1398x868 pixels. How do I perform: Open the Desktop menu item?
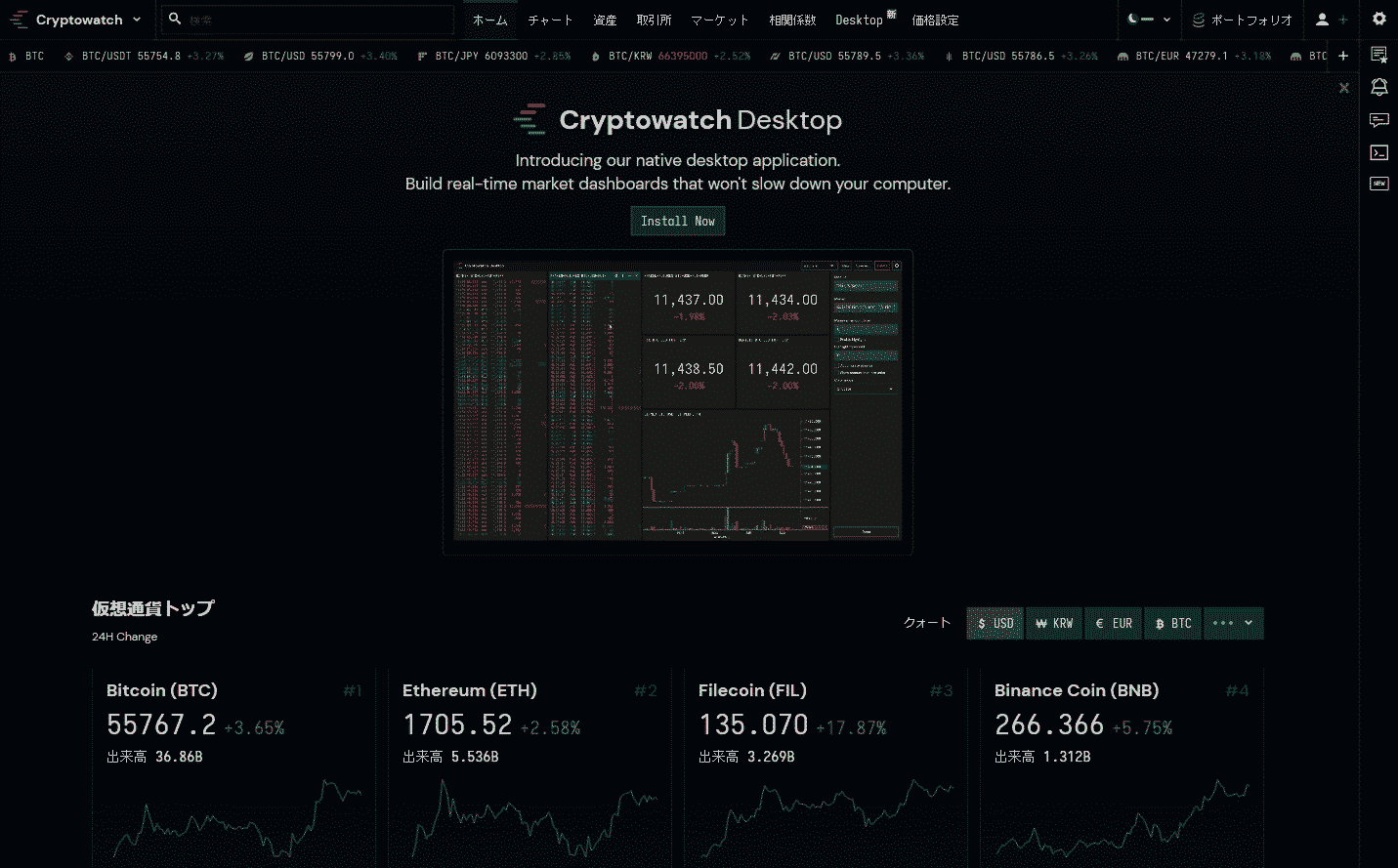click(865, 20)
